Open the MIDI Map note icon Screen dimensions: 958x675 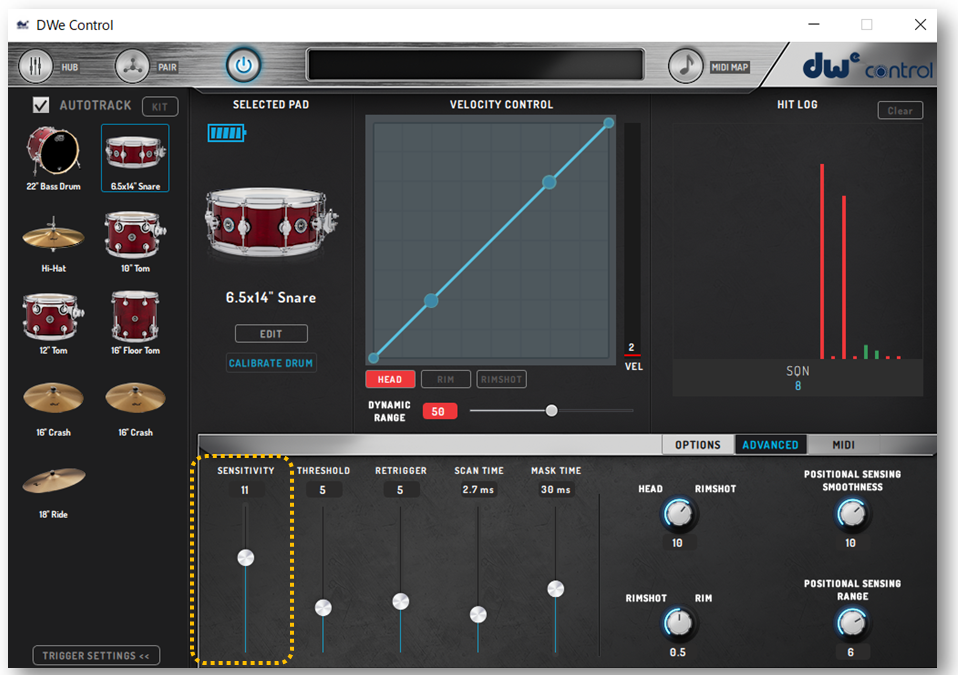[686, 65]
